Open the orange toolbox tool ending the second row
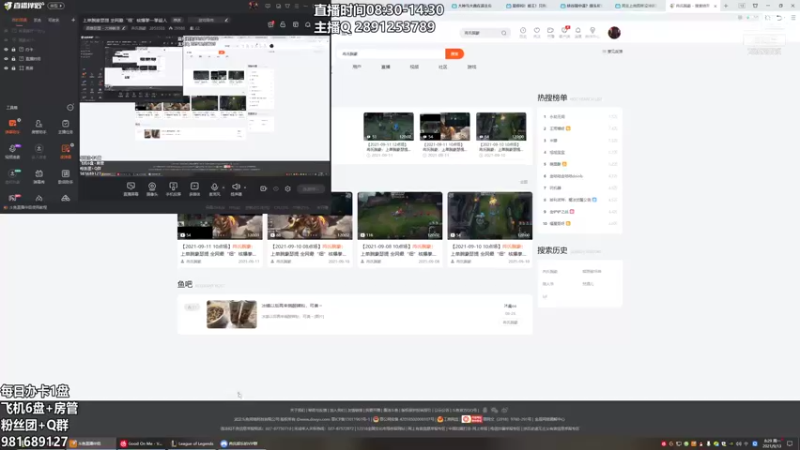800x450 pixels. click(65, 151)
